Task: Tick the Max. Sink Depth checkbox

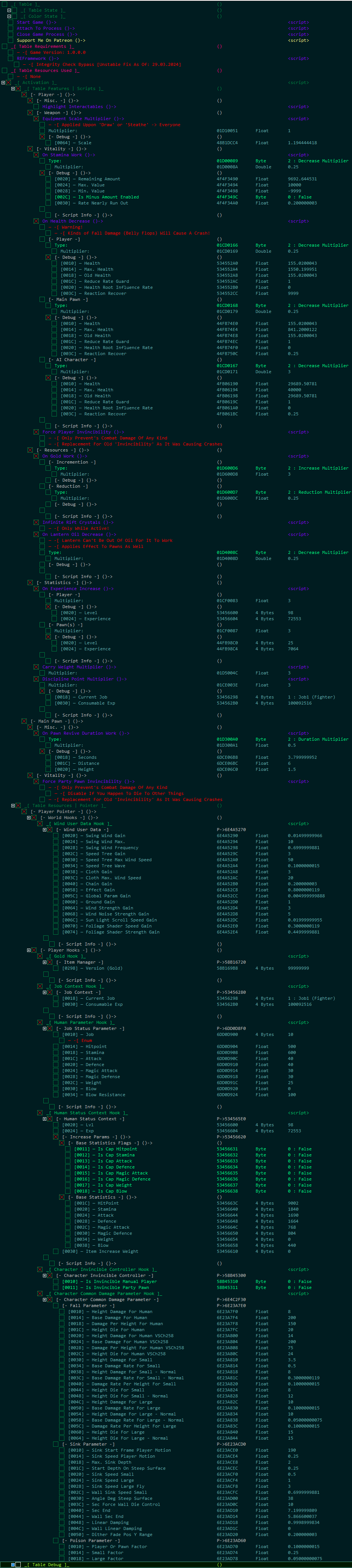Action: tap(62, 1462)
